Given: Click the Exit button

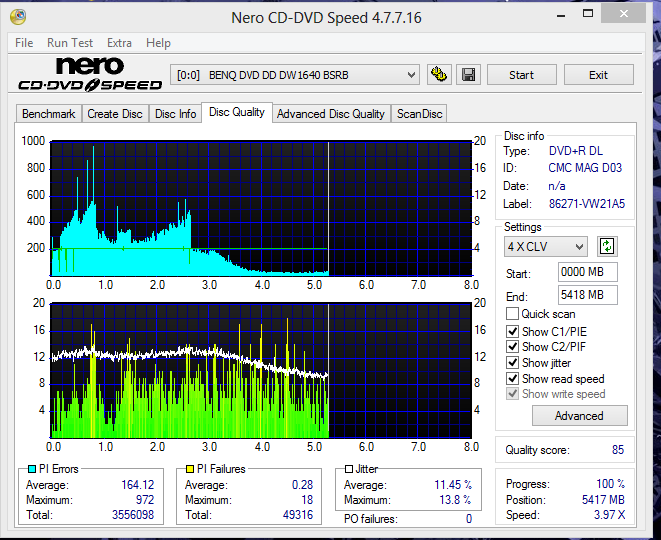Looking at the screenshot, I should pos(598,75).
